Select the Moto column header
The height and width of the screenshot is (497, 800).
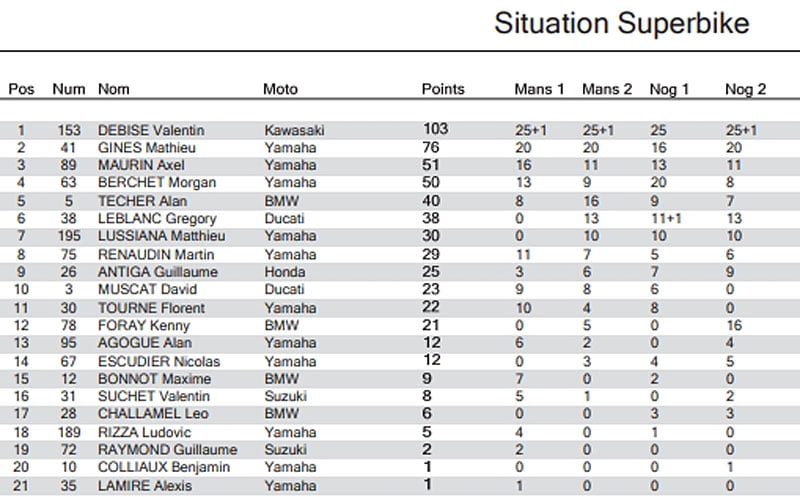tap(280, 89)
